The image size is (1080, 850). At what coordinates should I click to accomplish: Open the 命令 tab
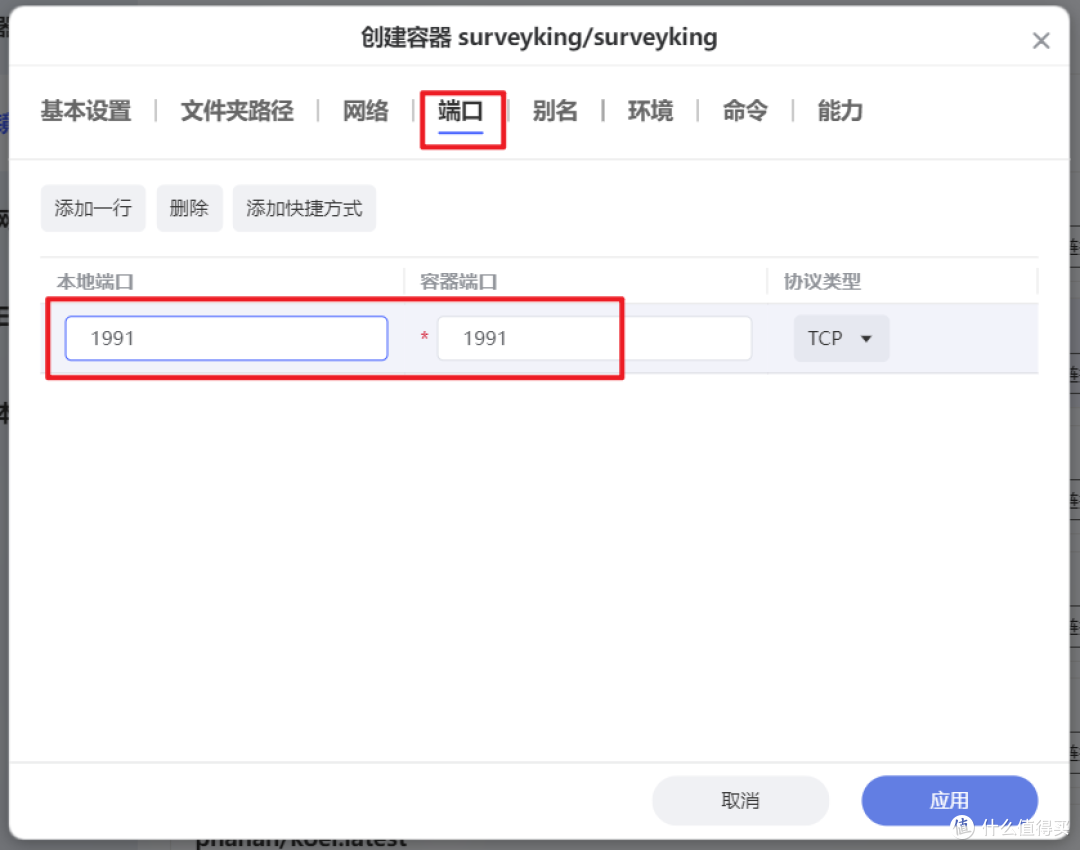(x=744, y=111)
